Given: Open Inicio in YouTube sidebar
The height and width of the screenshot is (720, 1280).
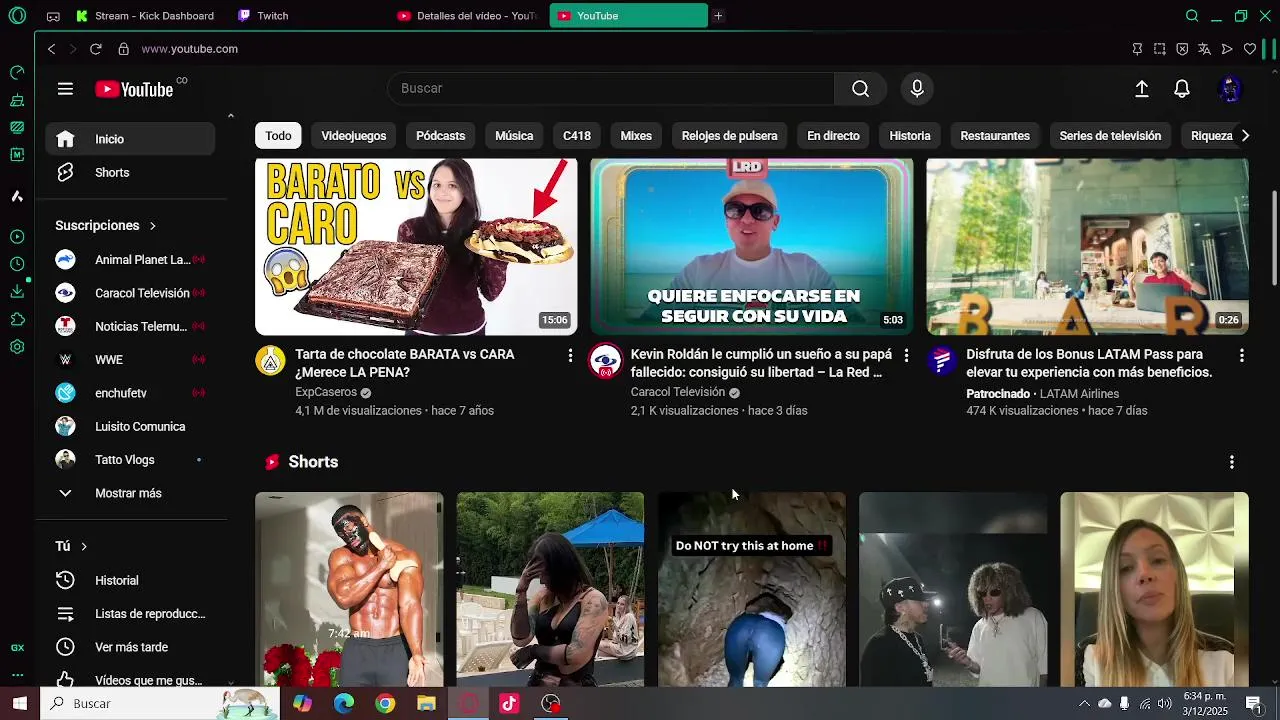Looking at the screenshot, I should [130, 139].
